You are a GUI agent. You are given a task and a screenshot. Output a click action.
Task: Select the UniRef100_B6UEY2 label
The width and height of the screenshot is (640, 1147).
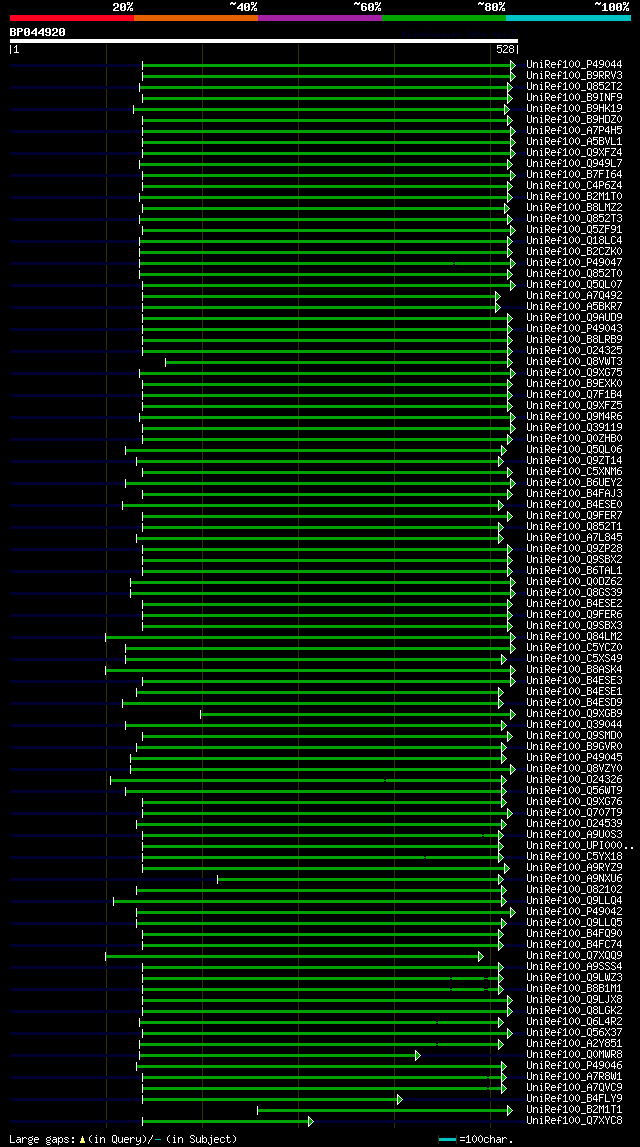point(574,483)
